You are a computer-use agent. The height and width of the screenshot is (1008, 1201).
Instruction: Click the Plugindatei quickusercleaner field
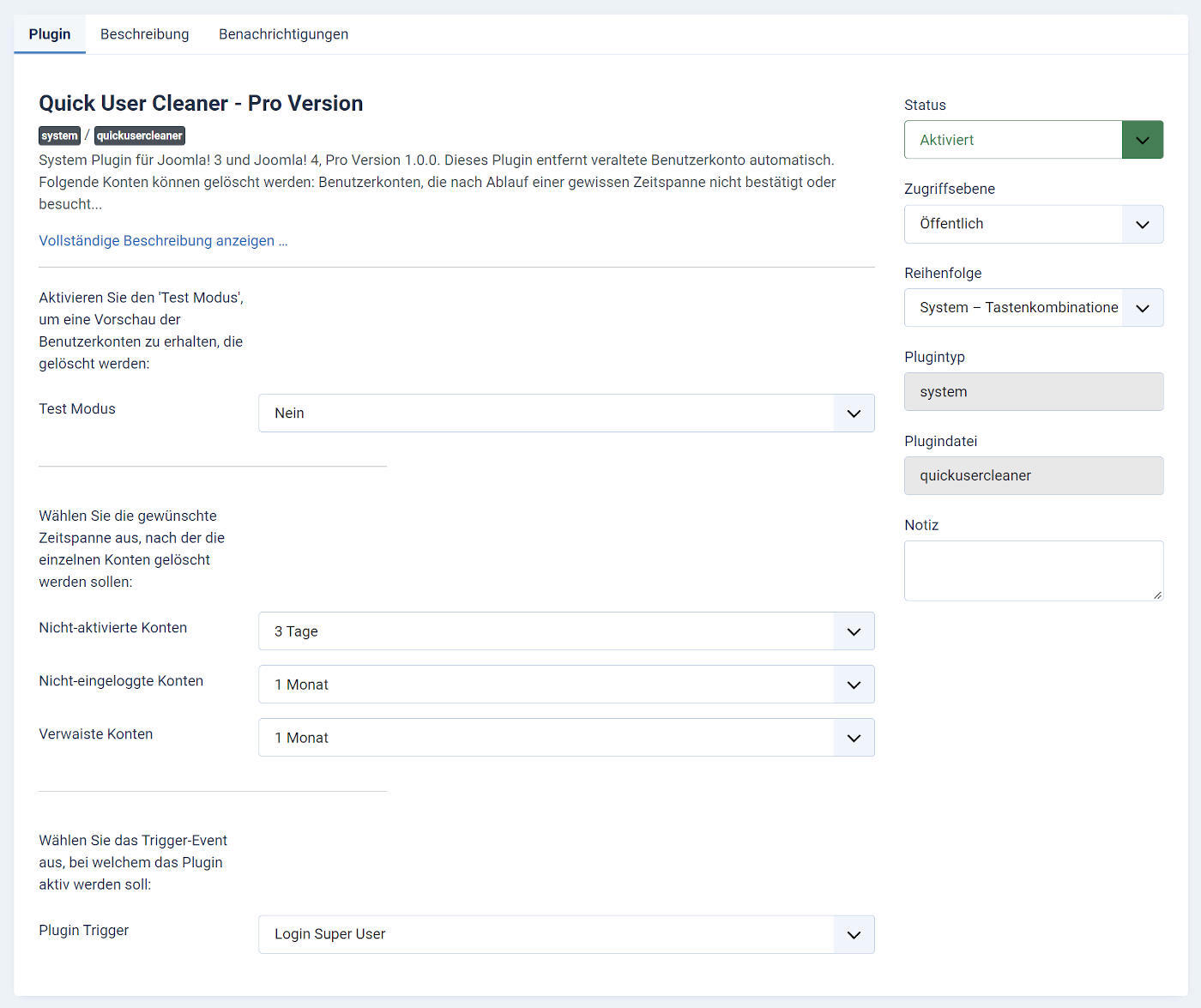pyautogui.click(x=1033, y=476)
